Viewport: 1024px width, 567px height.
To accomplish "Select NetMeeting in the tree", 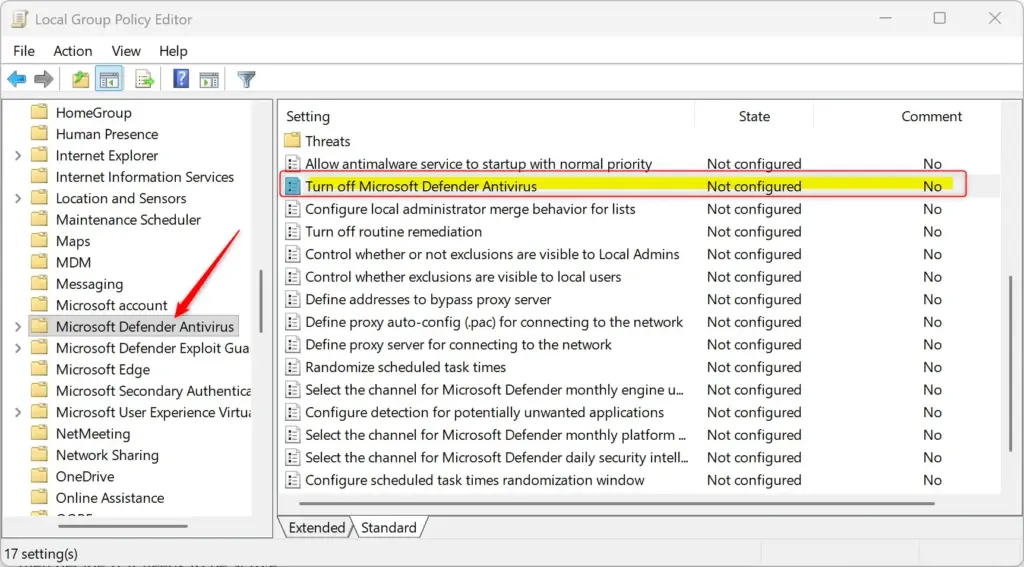I will [x=93, y=434].
